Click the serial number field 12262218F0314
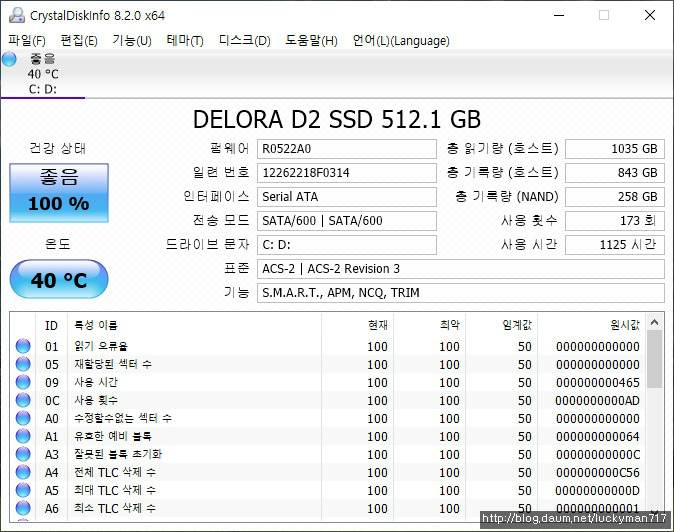This screenshot has width=674, height=532. pos(347,173)
